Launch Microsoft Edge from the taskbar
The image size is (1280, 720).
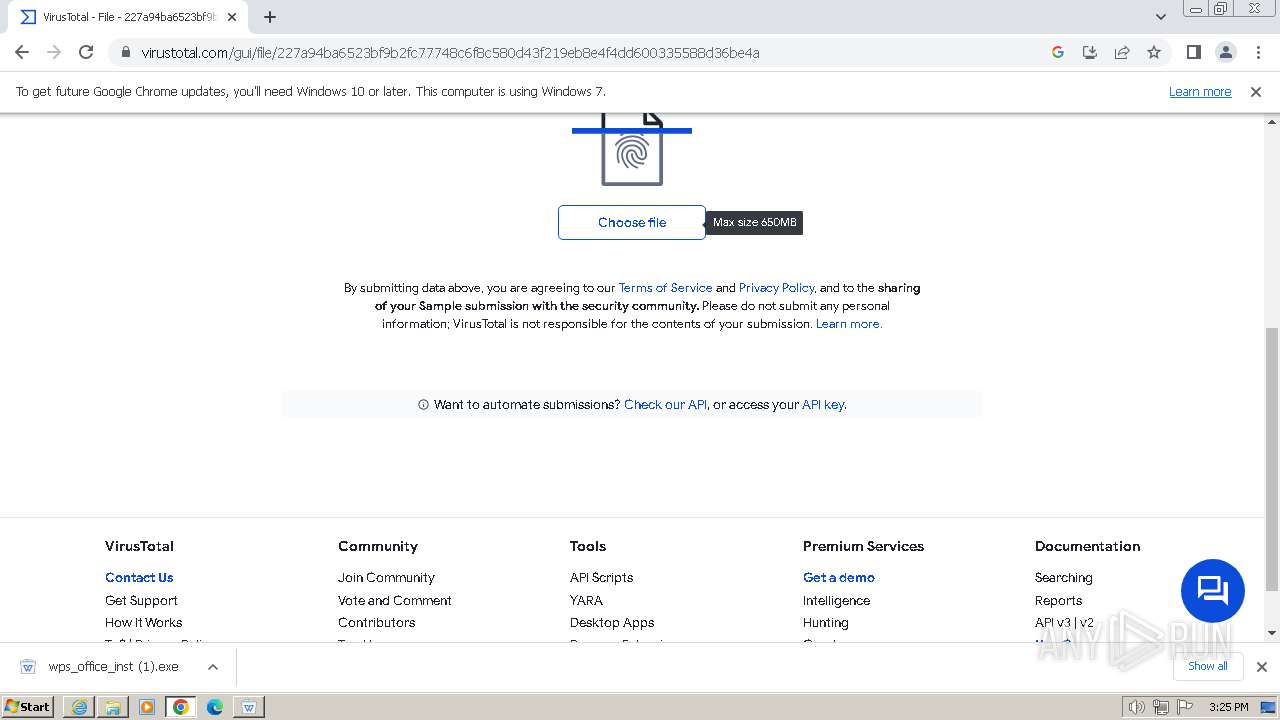point(215,707)
